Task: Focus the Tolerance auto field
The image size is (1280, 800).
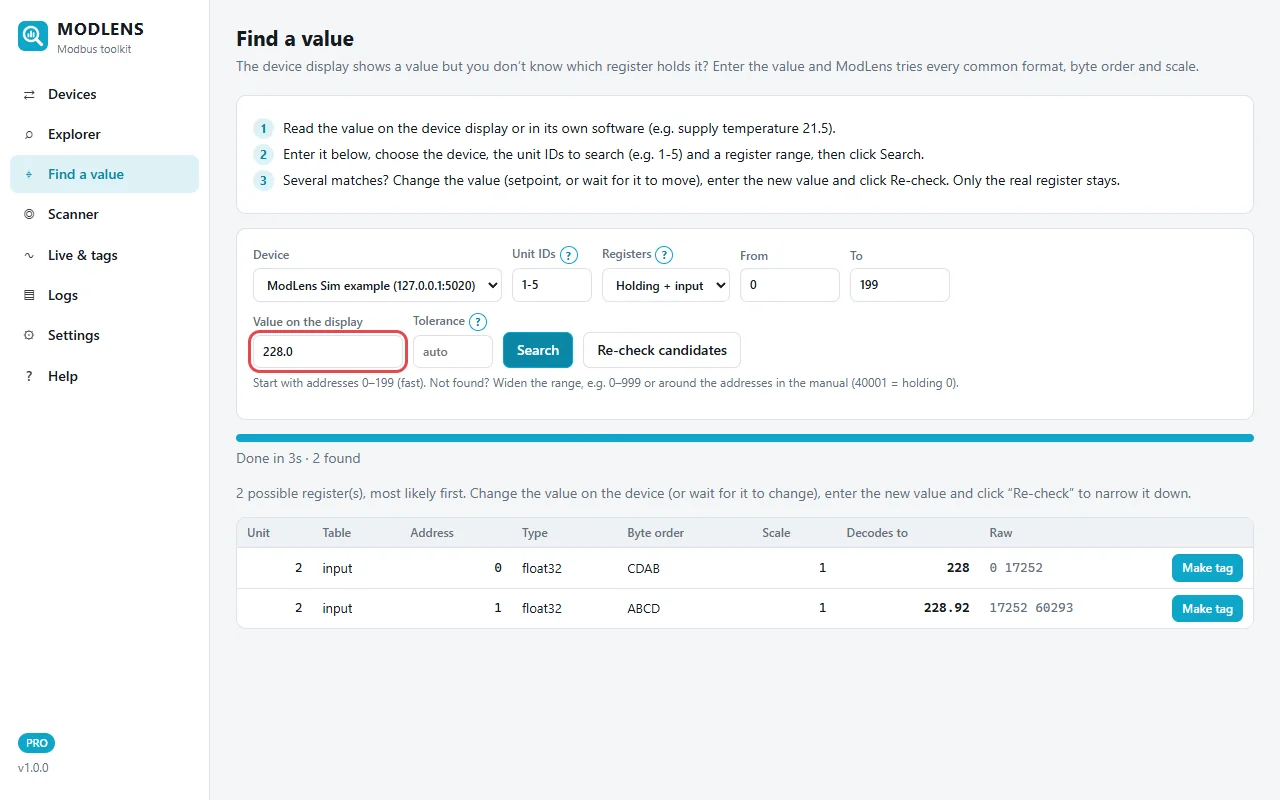Action: pyautogui.click(x=453, y=352)
